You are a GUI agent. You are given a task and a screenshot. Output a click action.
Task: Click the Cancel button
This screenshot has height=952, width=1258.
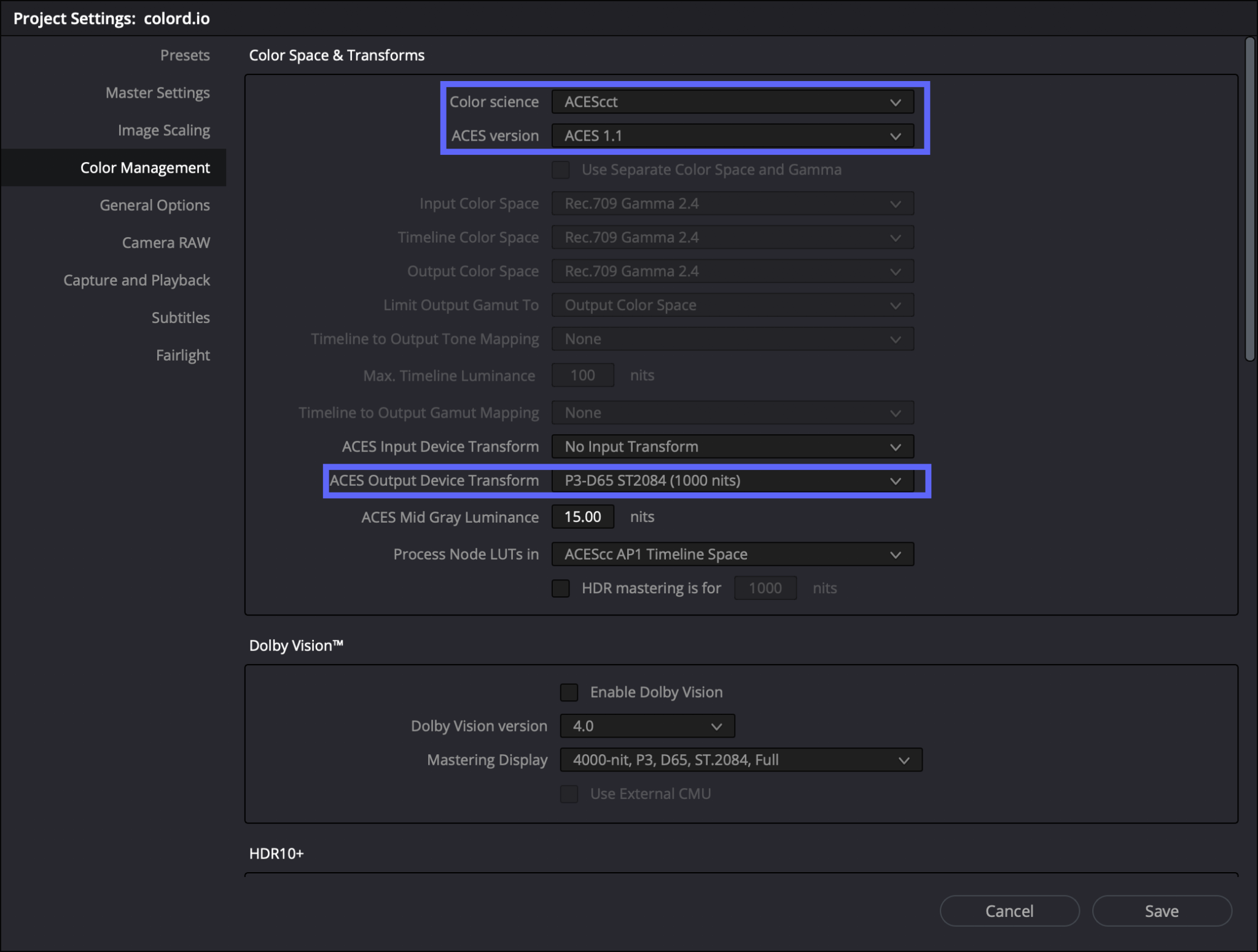pos(1009,911)
